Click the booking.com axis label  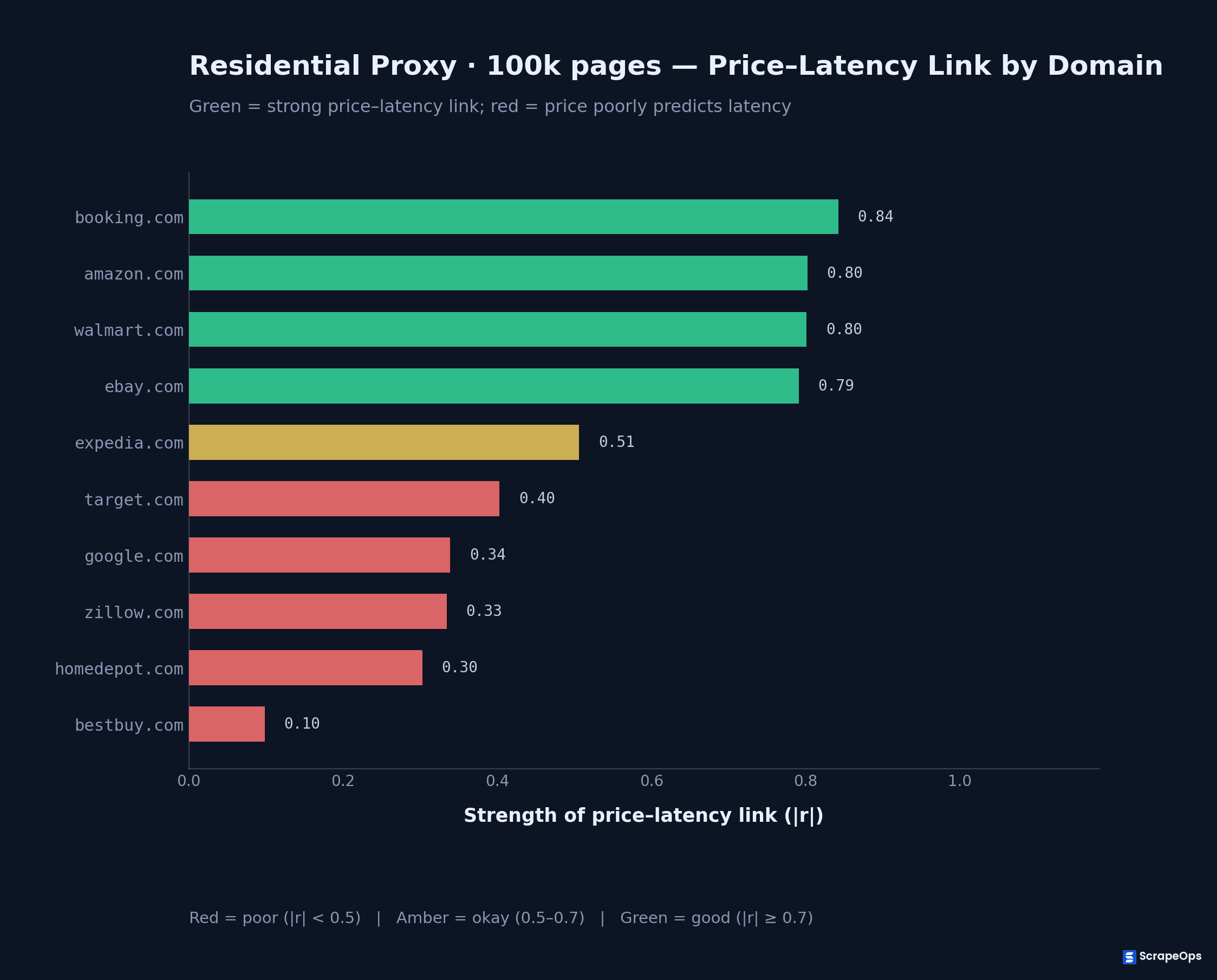click(129, 218)
